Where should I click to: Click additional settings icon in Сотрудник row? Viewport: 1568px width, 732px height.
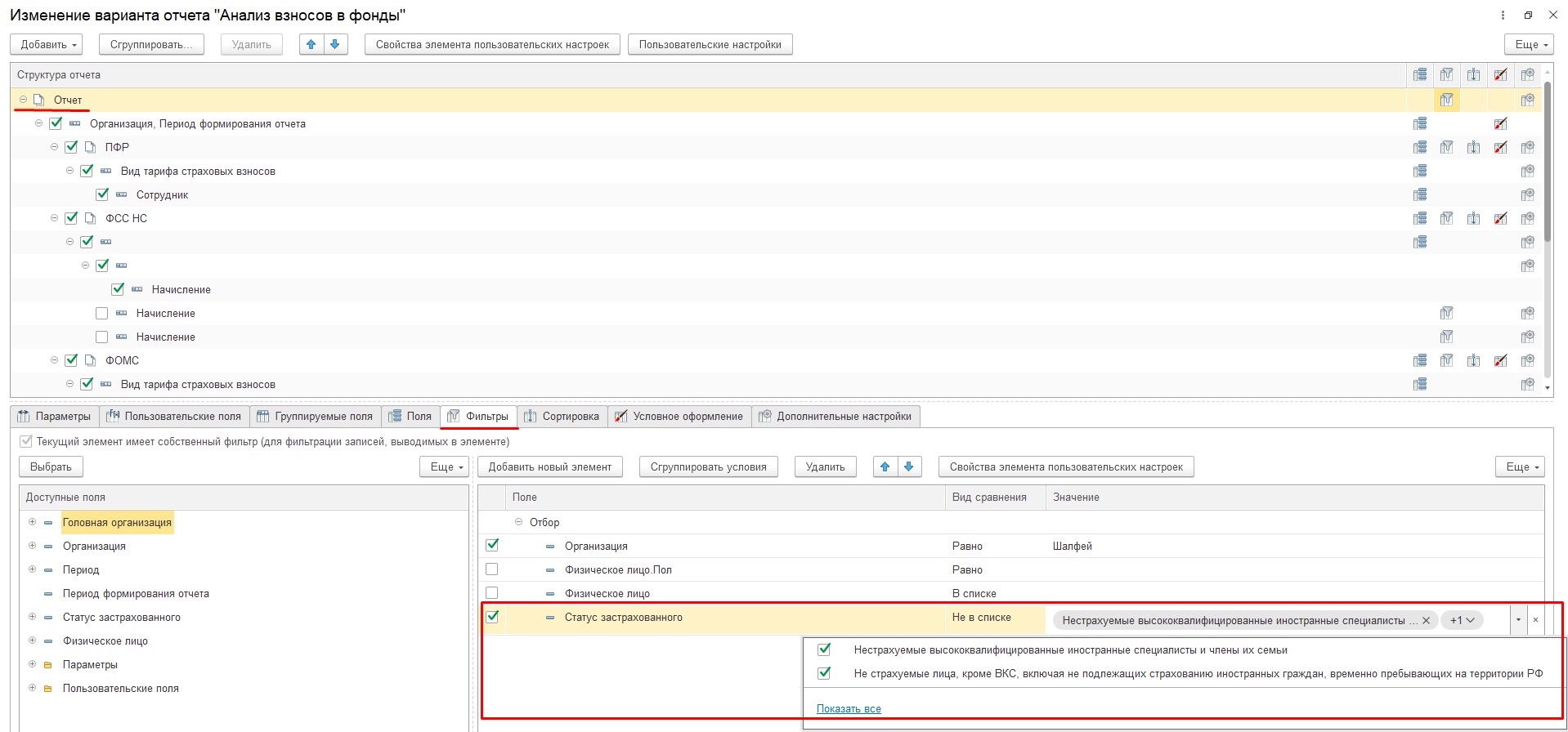(1527, 195)
